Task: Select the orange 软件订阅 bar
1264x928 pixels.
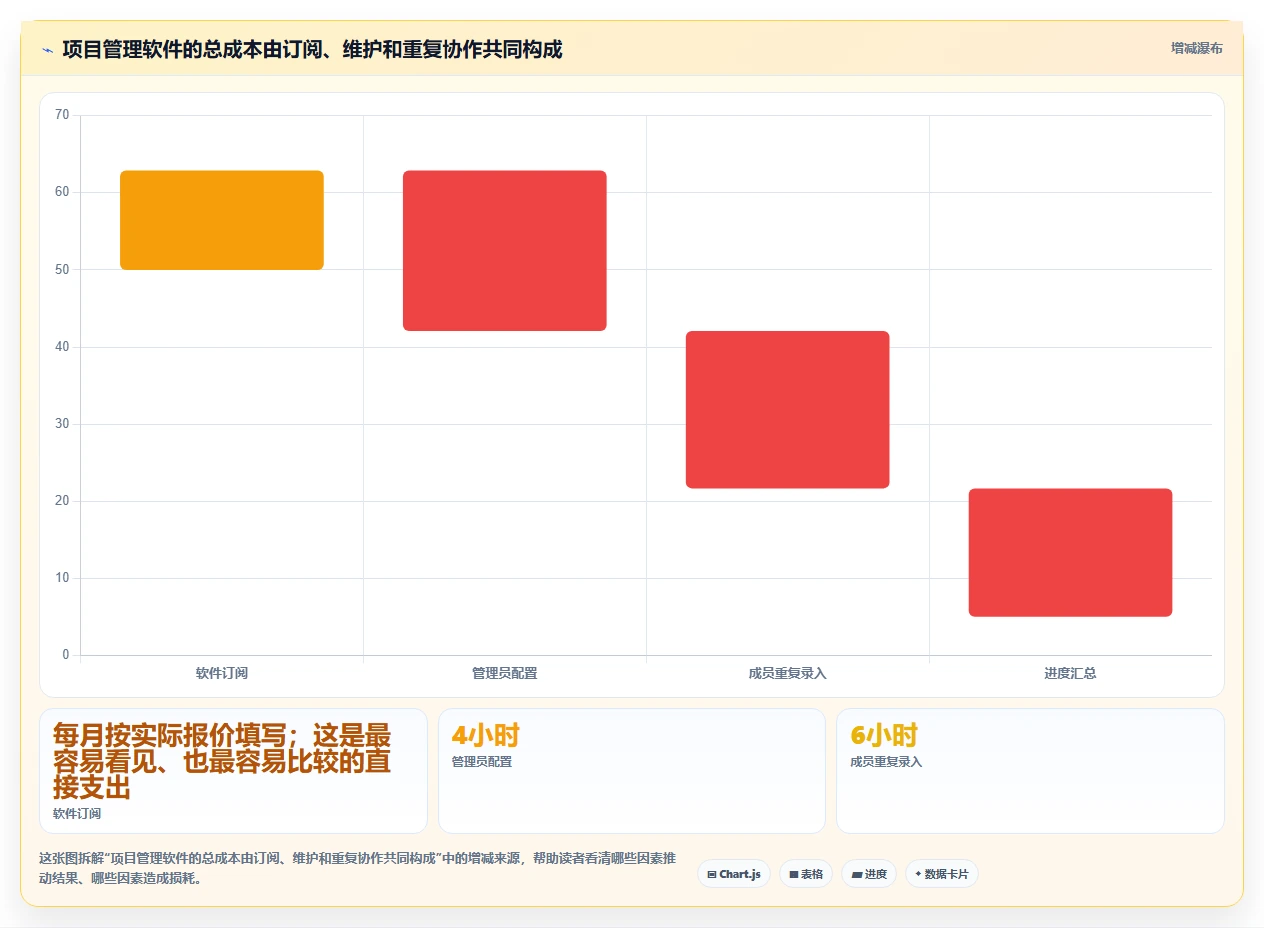Action: (222, 220)
